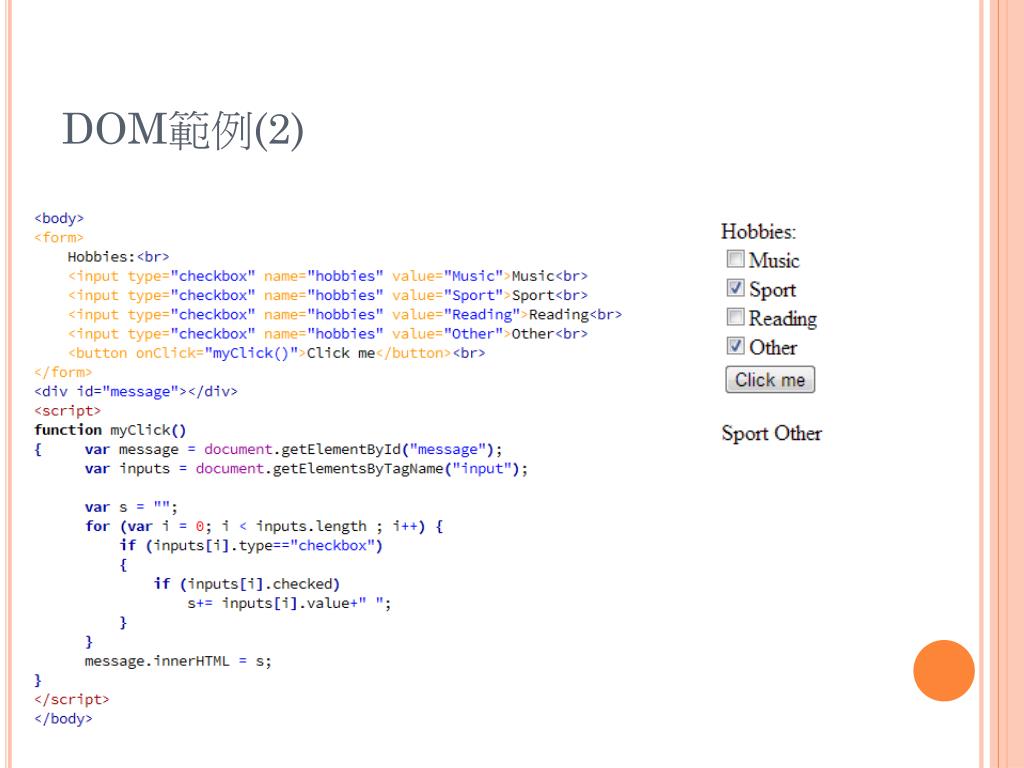Screen dimensions: 1024x768
Task: Click the 'var s = "";' line
Action: (x=131, y=507)
